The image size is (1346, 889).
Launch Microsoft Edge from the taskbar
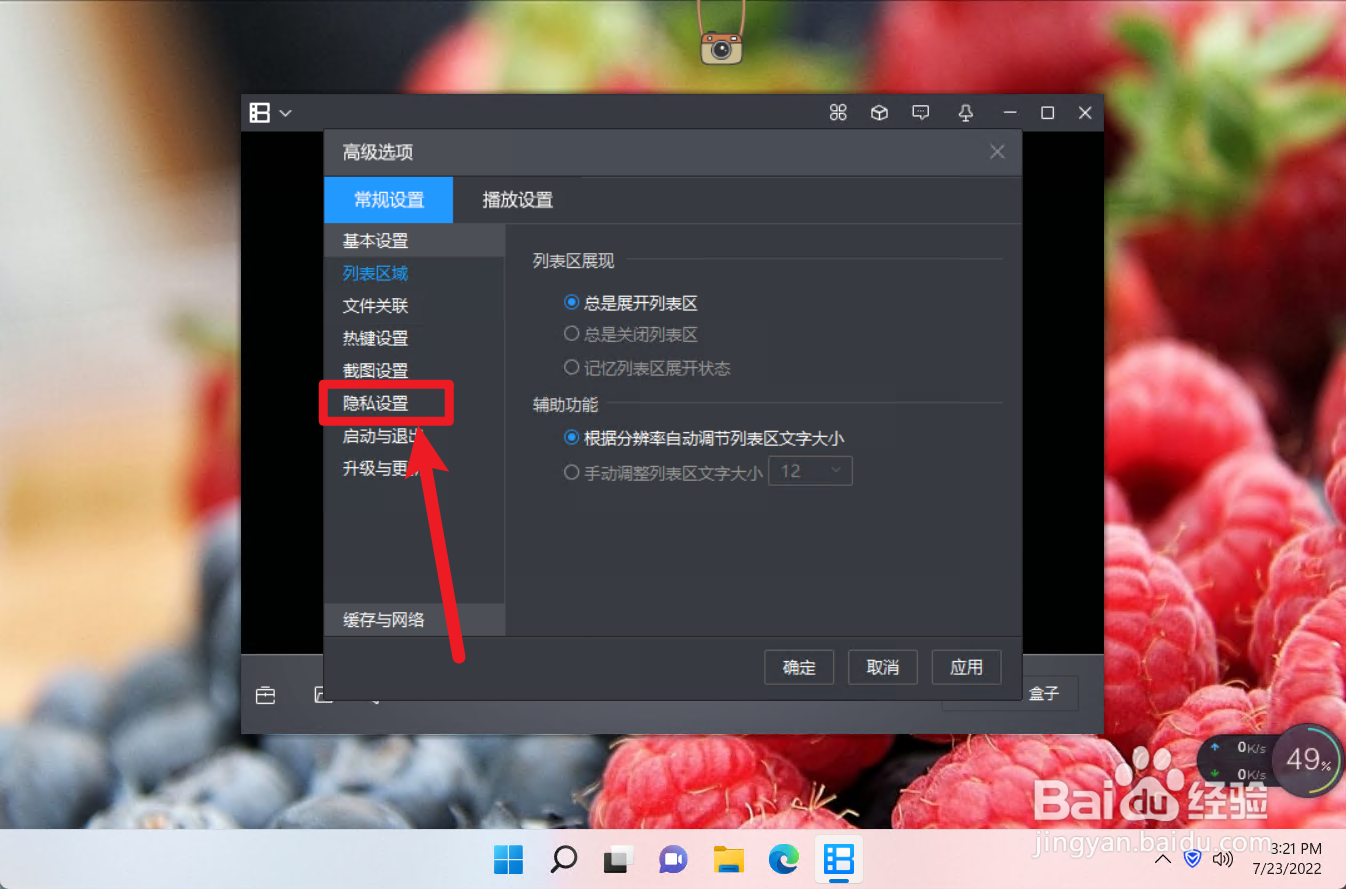[784, 859]
